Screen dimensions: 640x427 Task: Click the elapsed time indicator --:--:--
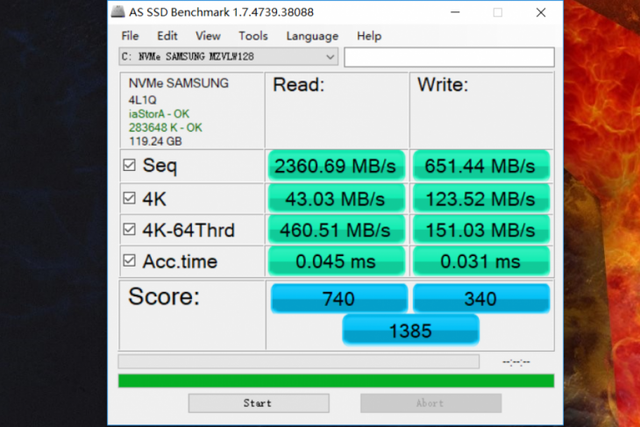click(516, 362)
